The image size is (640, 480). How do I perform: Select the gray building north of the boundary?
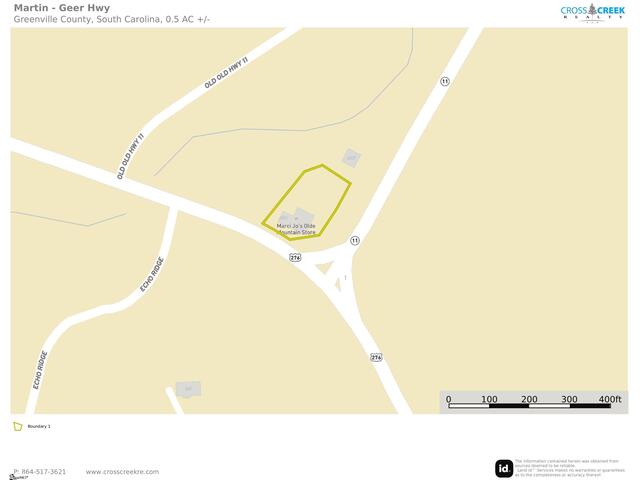click(351, 158)
